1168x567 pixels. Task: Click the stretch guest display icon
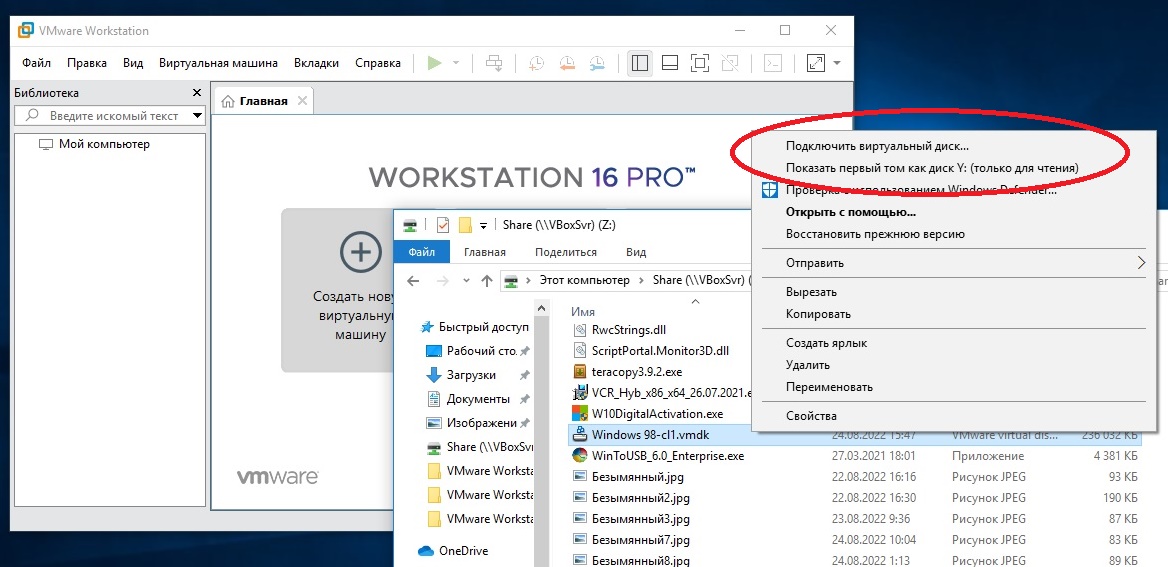pyautogui.click(x=816, y=63)
